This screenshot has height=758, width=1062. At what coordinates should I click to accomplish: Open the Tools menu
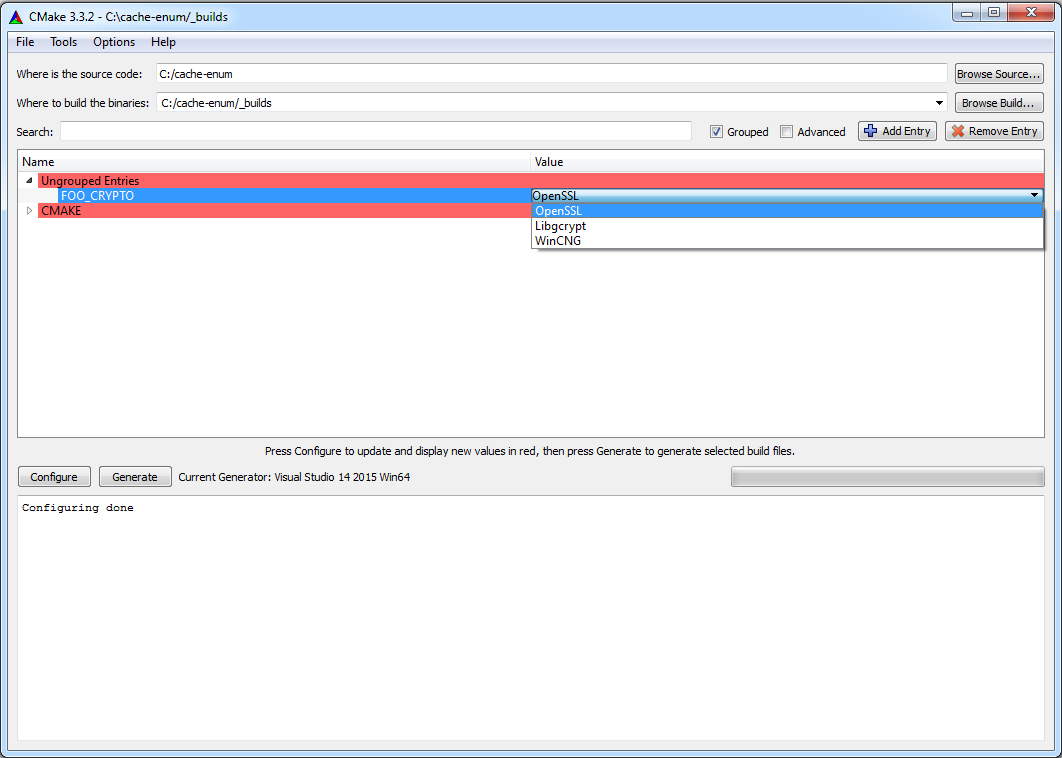click(x=63, y=42)
